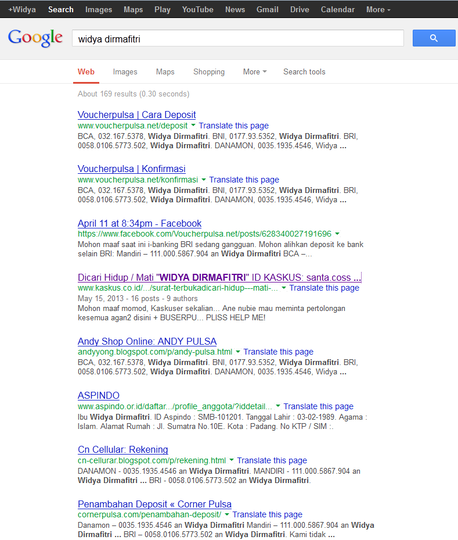
Task: Expand the More dropdown beside Shopping
Action: tap(254, 72)
